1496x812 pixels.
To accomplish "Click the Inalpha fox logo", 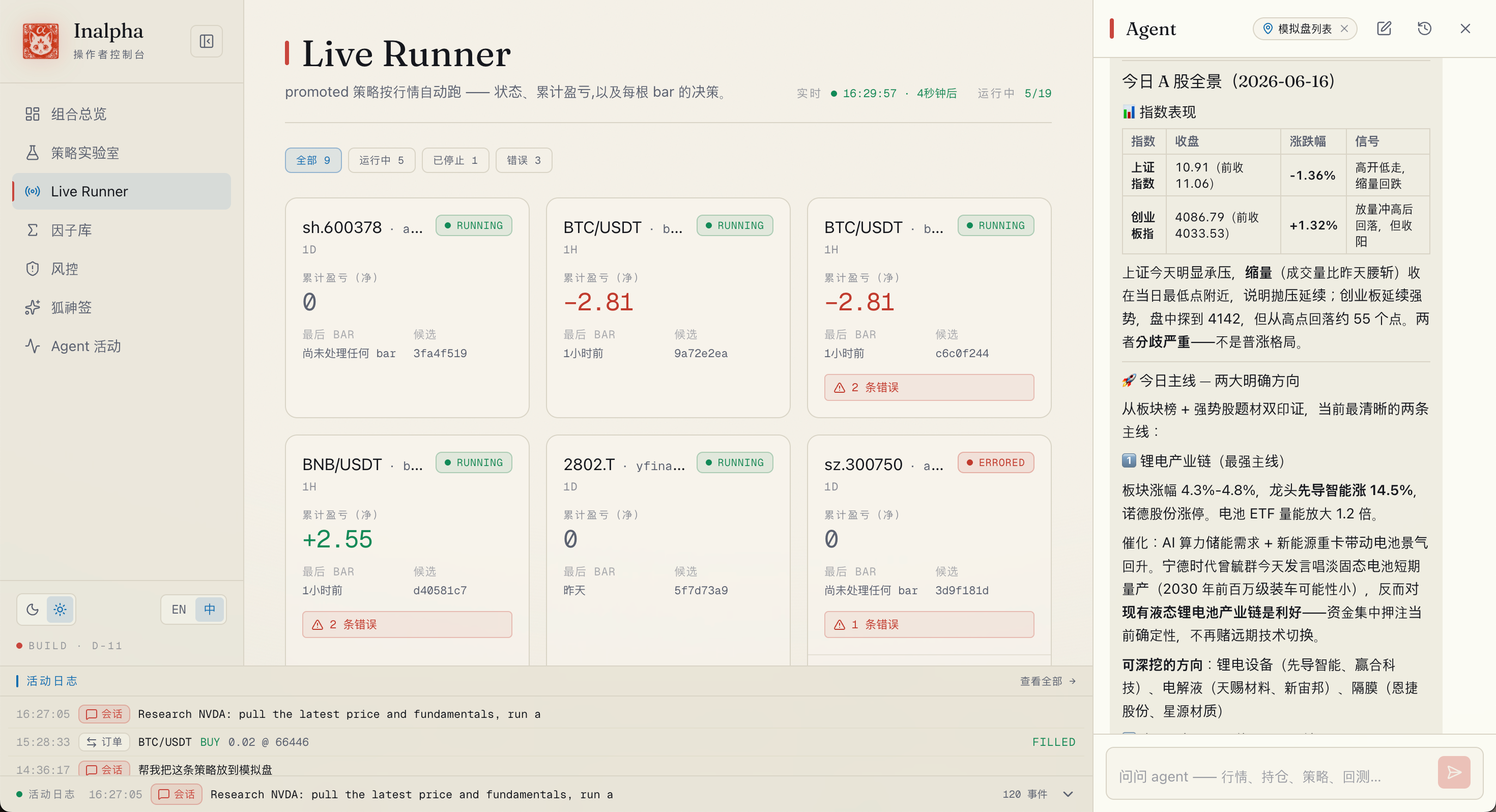I will coord(41,41).
